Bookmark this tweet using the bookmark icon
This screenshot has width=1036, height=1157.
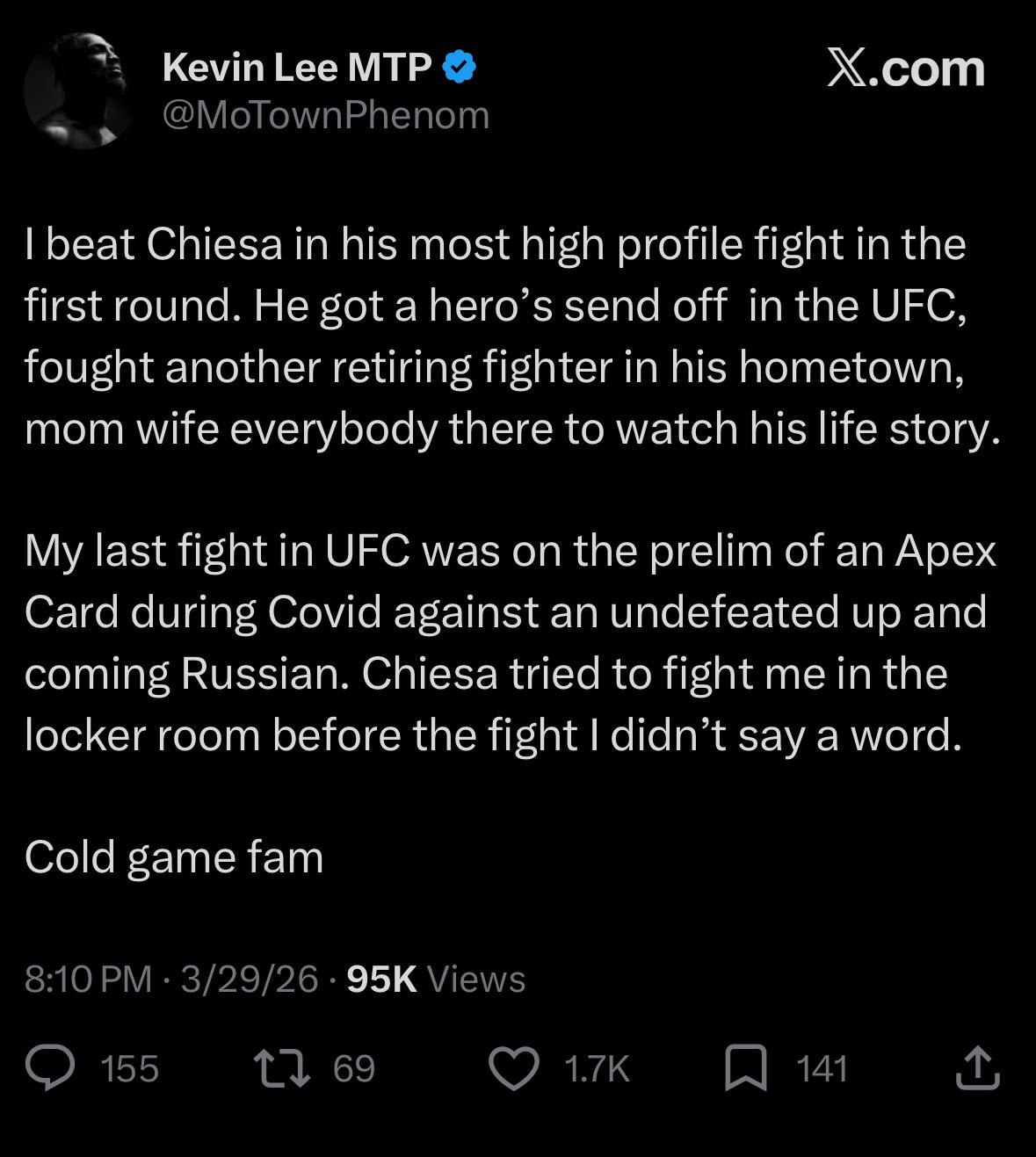pos(745,1068)
